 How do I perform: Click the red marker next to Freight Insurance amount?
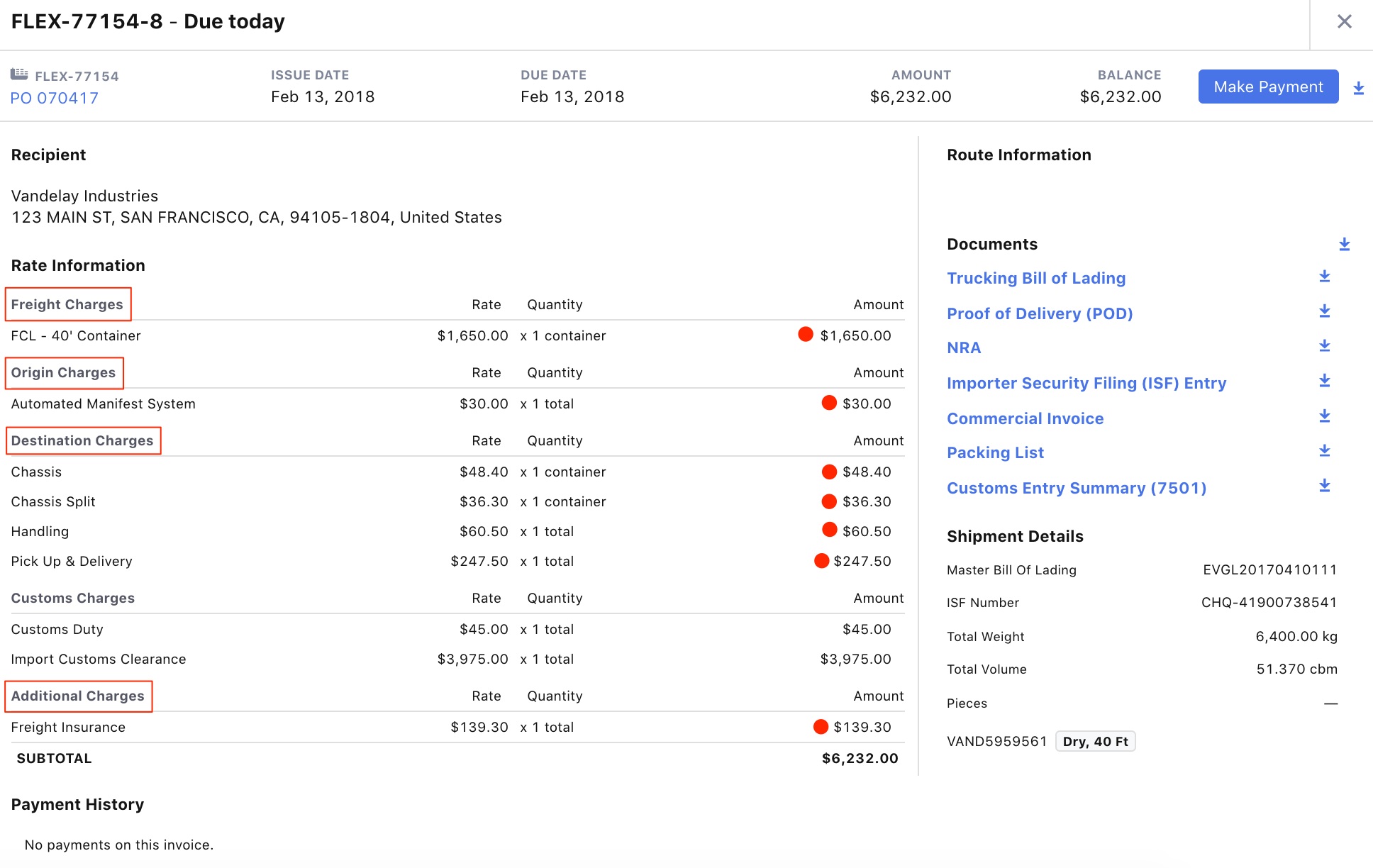click(x=821, y=726)
